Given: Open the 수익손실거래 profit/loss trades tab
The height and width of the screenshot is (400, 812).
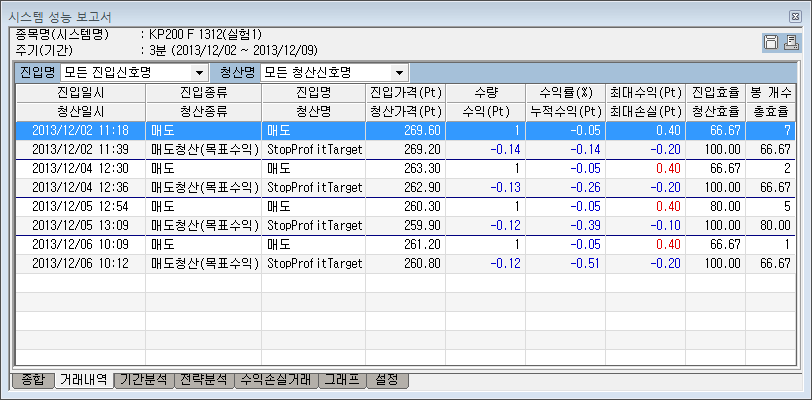Looking at the screenshot, I should (x=276, y=380).
